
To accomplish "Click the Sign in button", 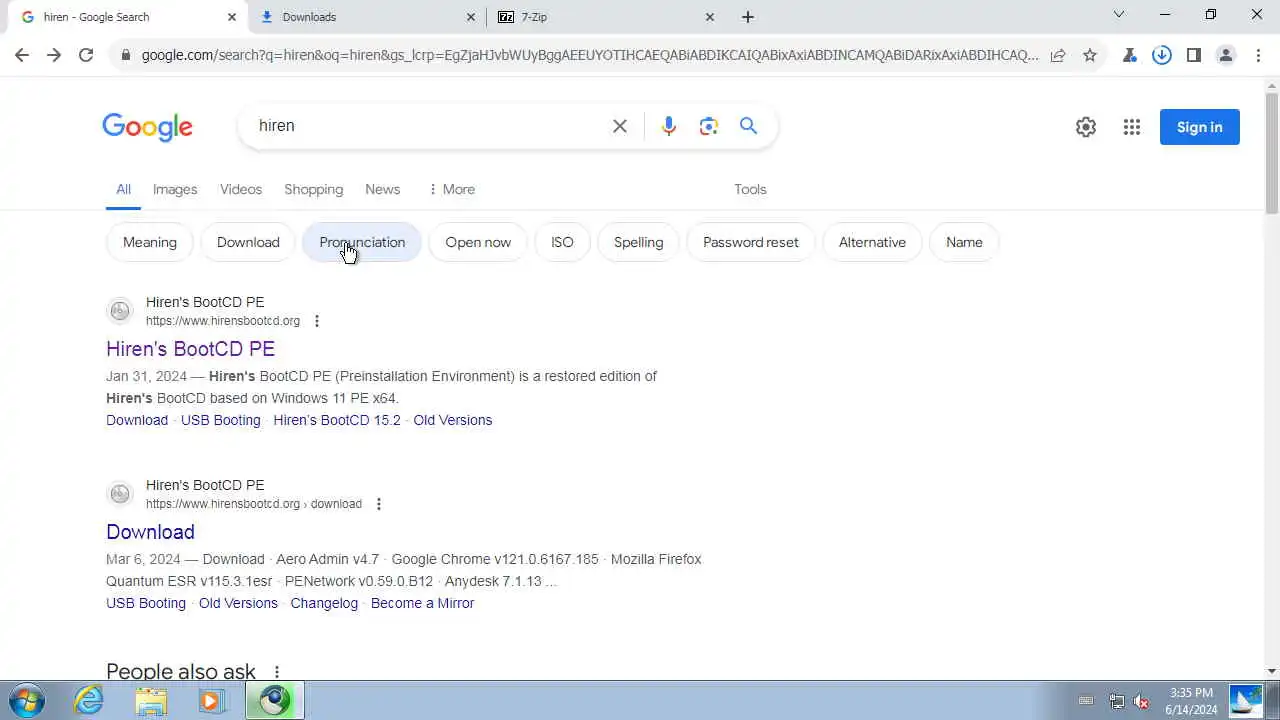I will tap(1200, 127).
